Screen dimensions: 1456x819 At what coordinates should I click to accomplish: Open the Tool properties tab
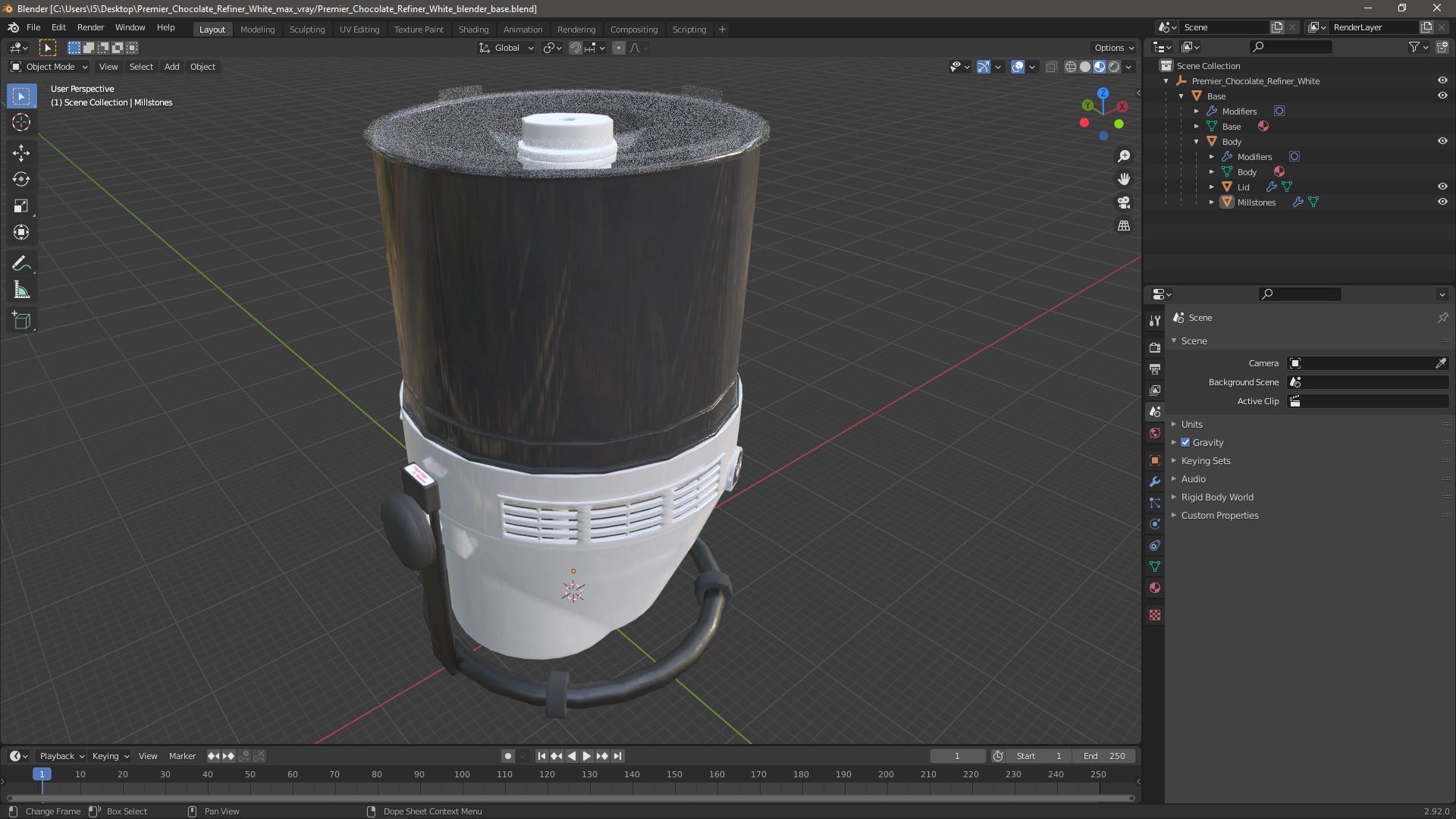1155,321
